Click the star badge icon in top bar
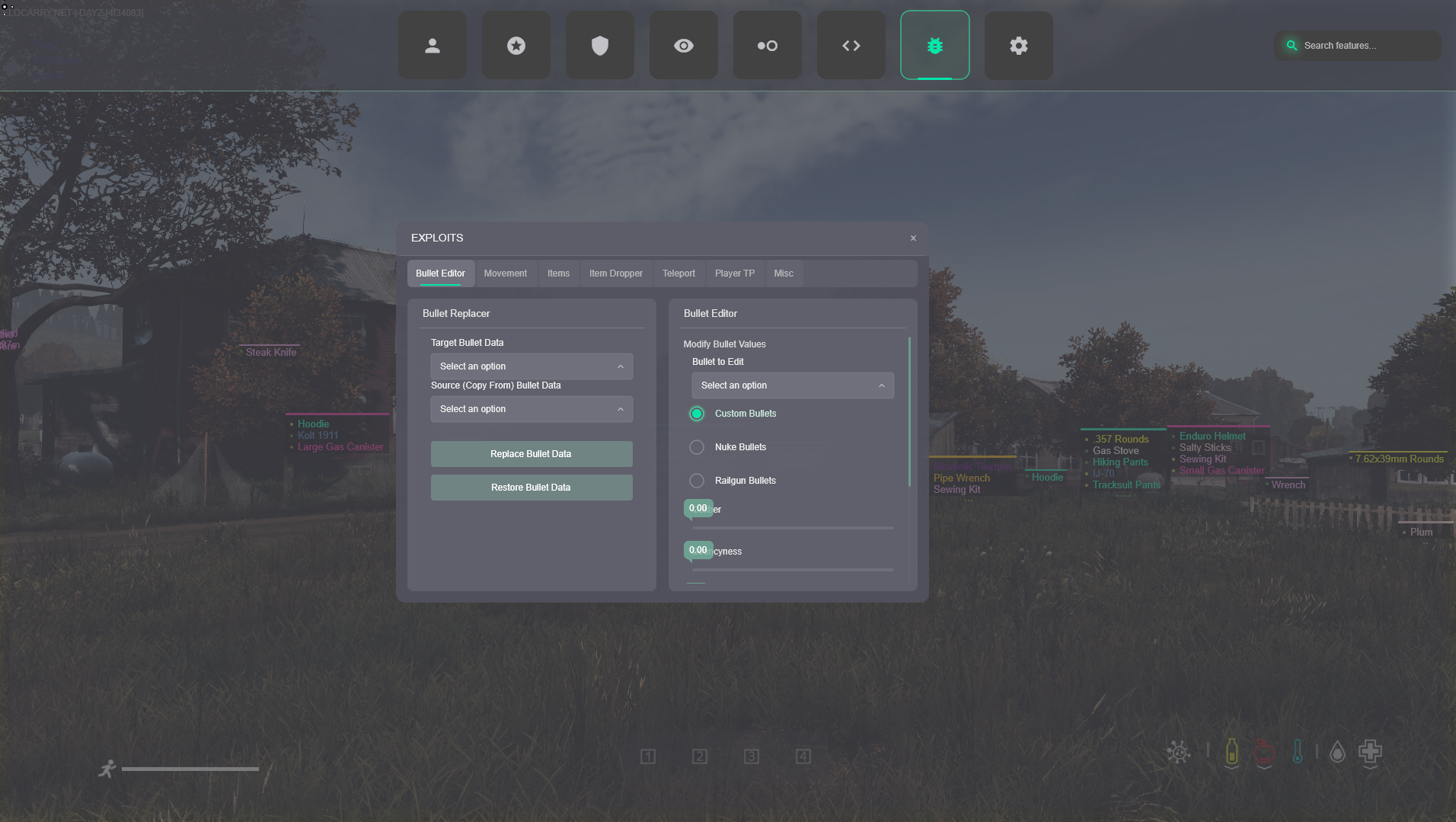 tap(516, 46)
